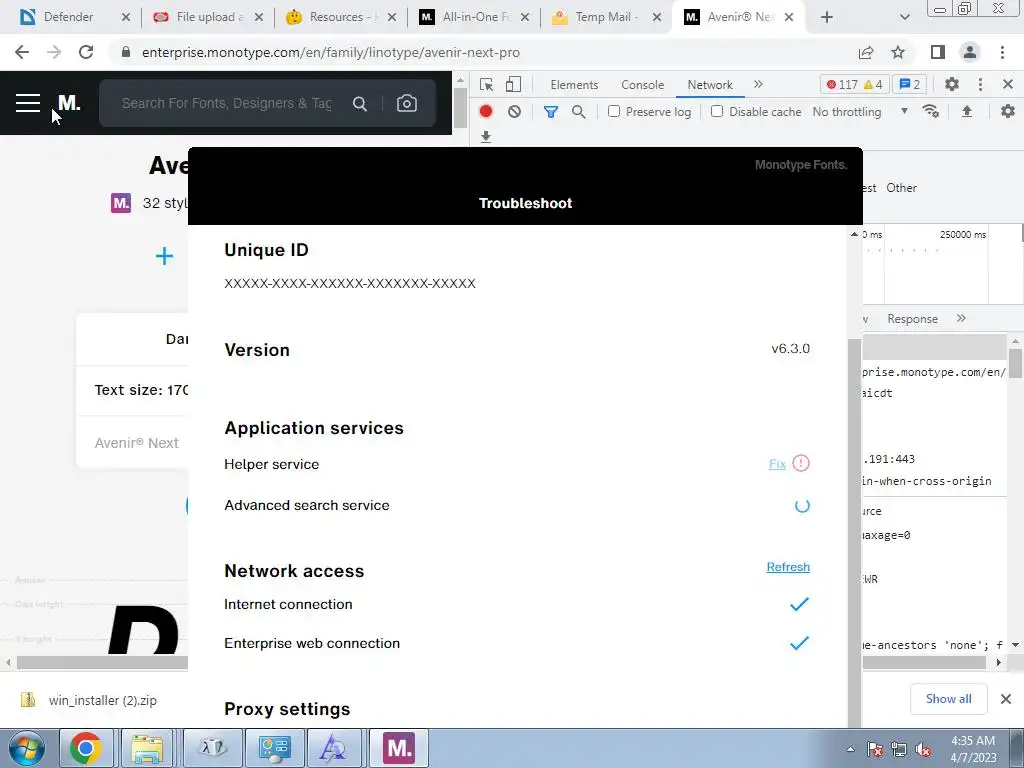The height and width of the screenshot is (768, 1024).
Task: Click the Search For Fonts input field
Action: coord(227,103)
